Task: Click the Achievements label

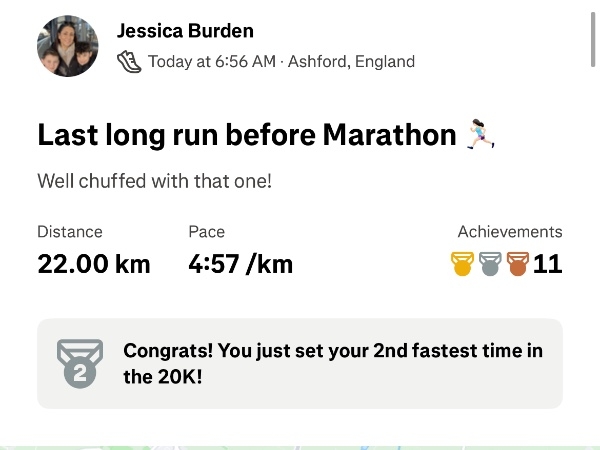Action: 510,232
